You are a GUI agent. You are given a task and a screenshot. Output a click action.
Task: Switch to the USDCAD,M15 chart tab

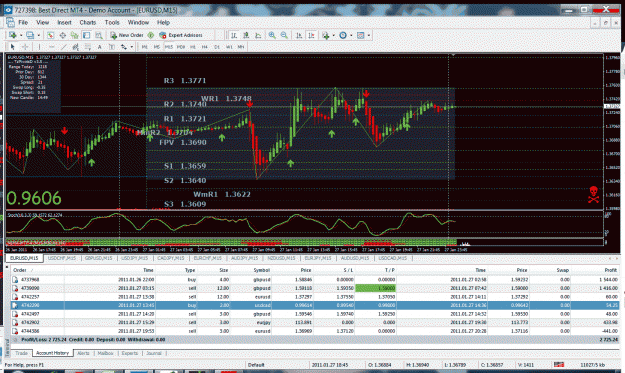[x=393, y=258]
